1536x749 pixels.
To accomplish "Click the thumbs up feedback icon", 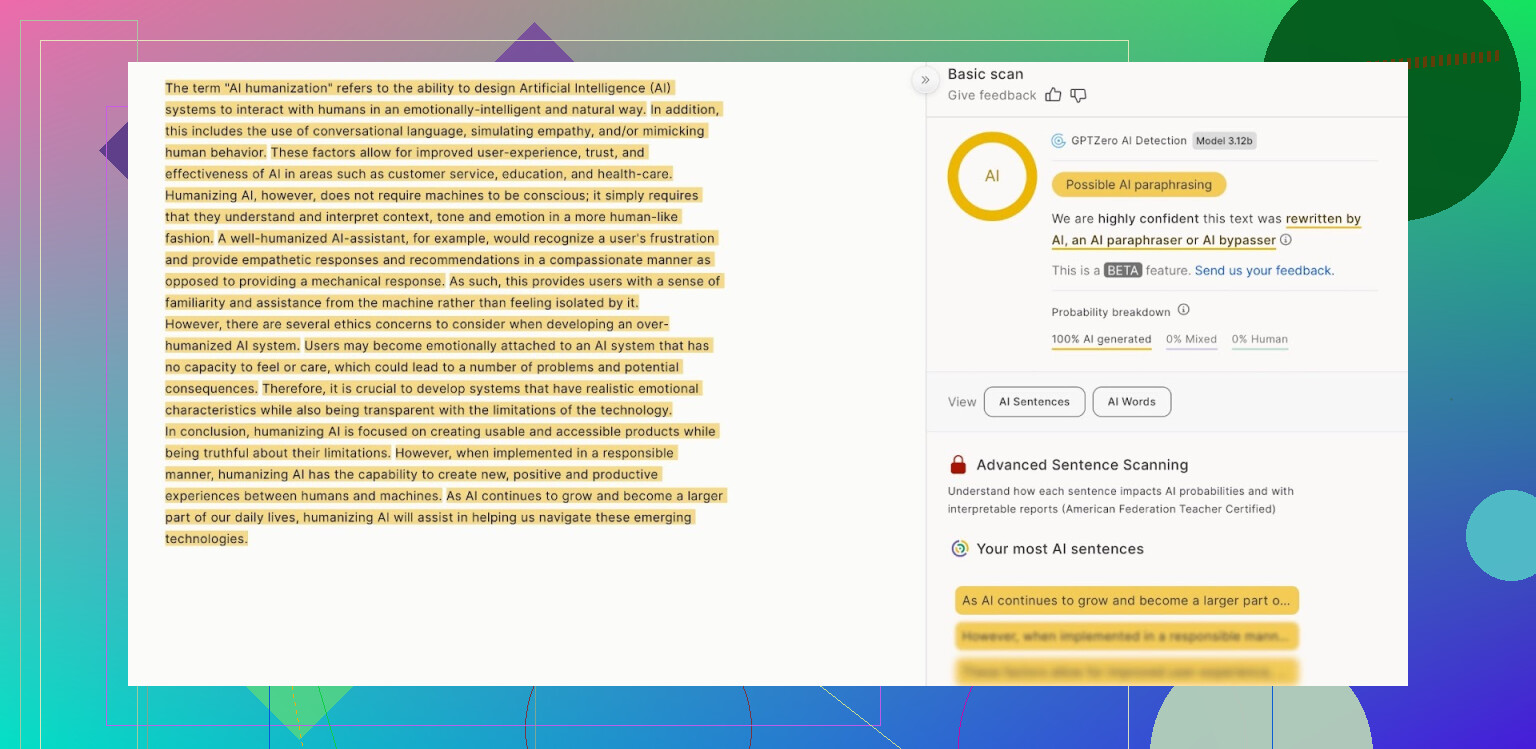I will (x=1053, y=95).
